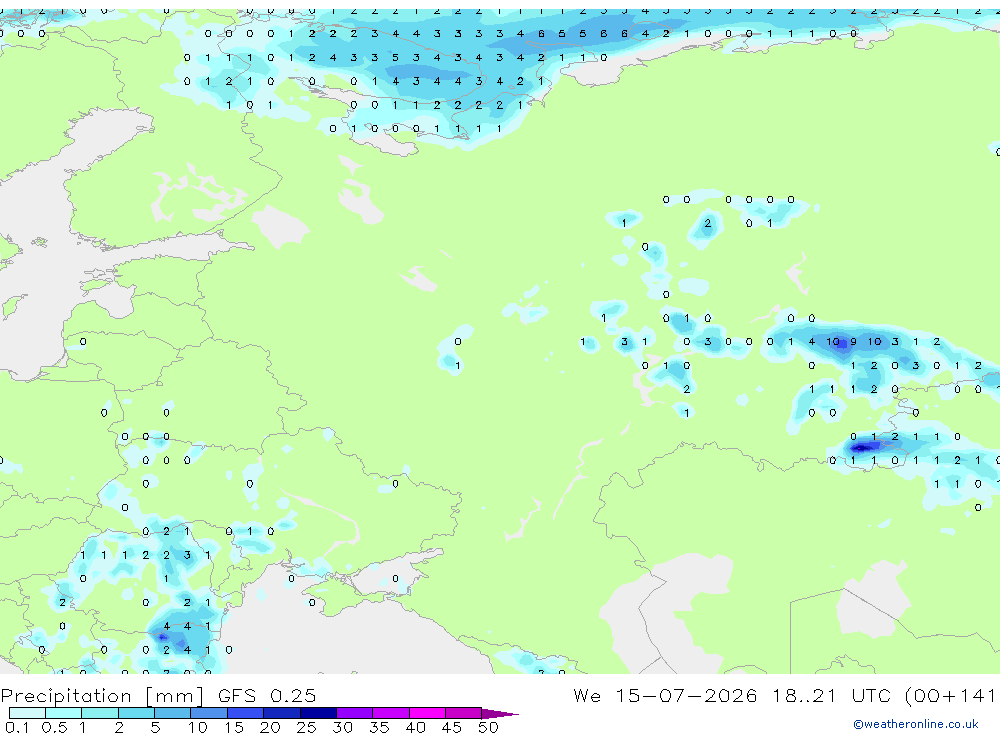This screenshot has width=1000, height=733.
Task: Click the '50' legend scale label
Action: point(488,727)
